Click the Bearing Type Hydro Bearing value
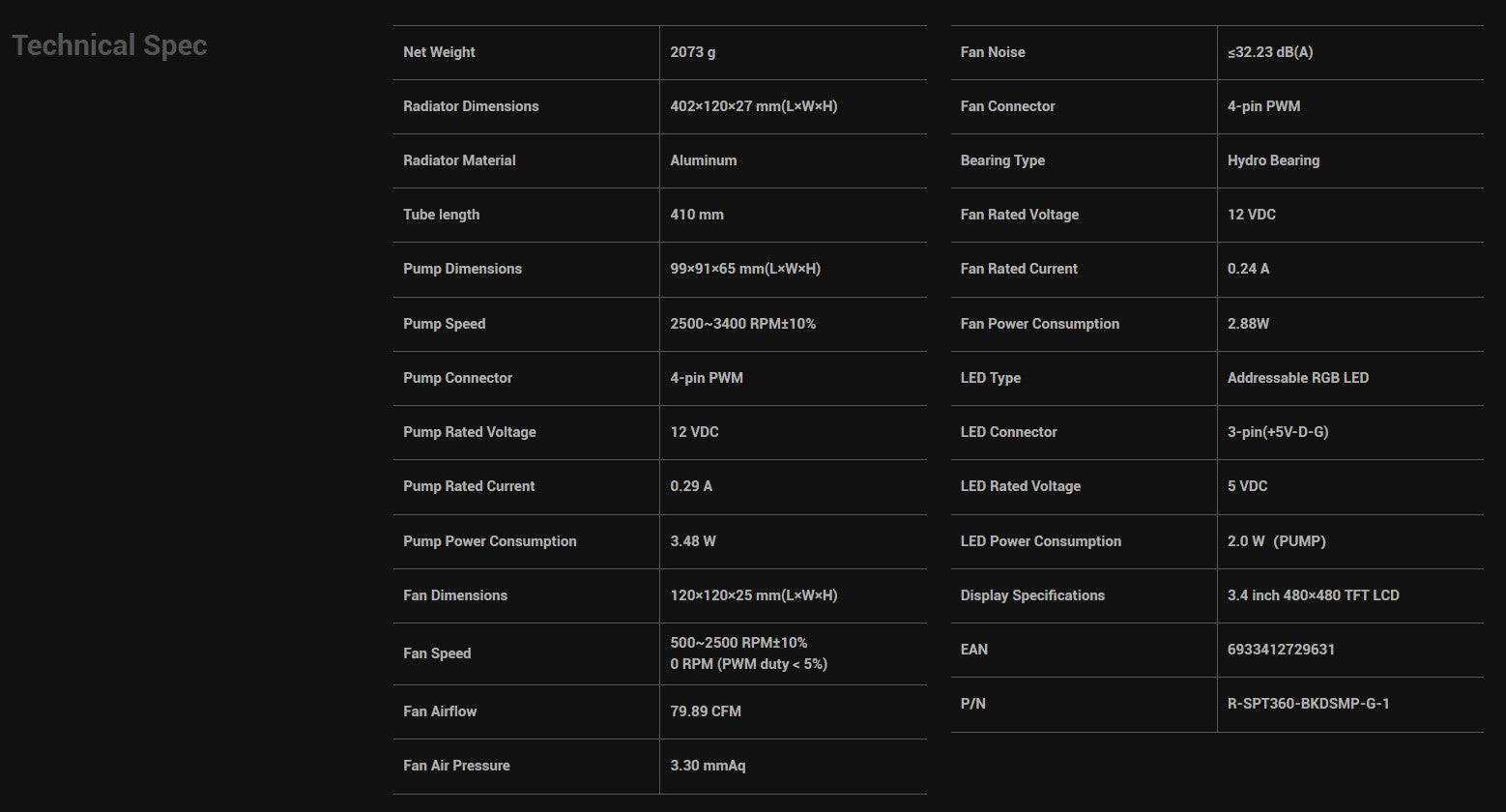This screenshot has width=1506, height=812. pyautogui.click(x=1273, y=160)
